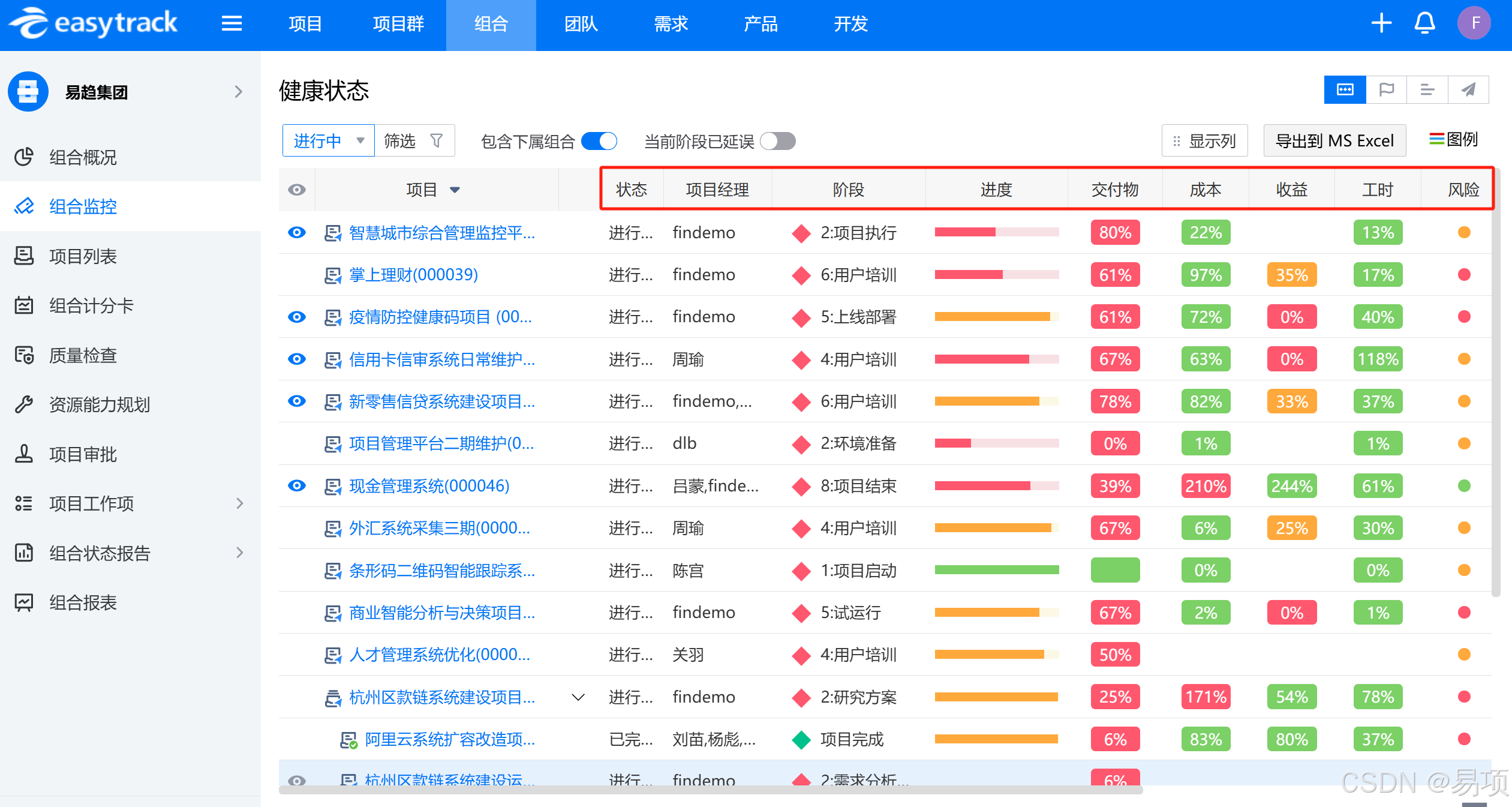Switch to the 团队 top tab

[581, 24]
